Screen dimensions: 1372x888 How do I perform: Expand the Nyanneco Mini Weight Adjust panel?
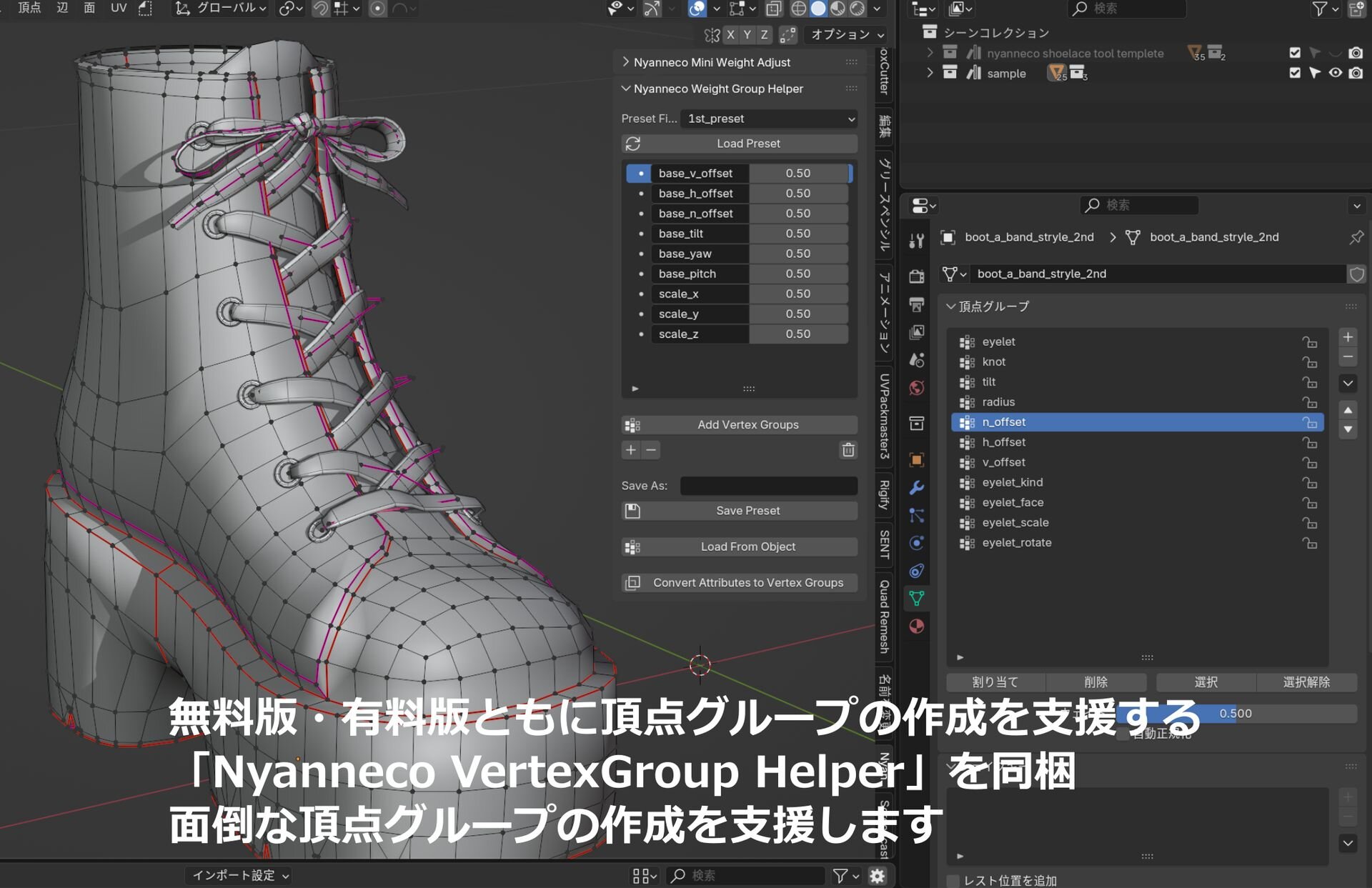point(712,62)
